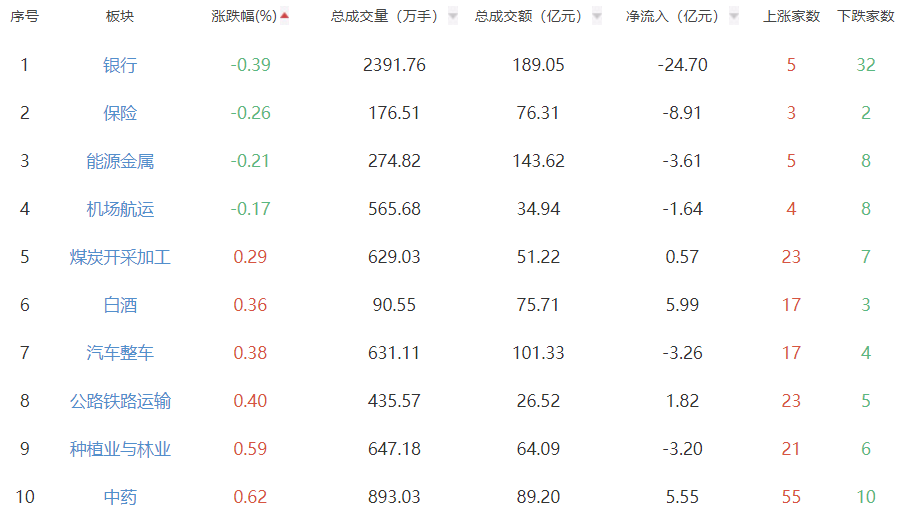The width and height of the screenshot is (899, 521).
Task: Click the red sort arrow beside 涨跌幅(%)
Action: coord(285,16)
